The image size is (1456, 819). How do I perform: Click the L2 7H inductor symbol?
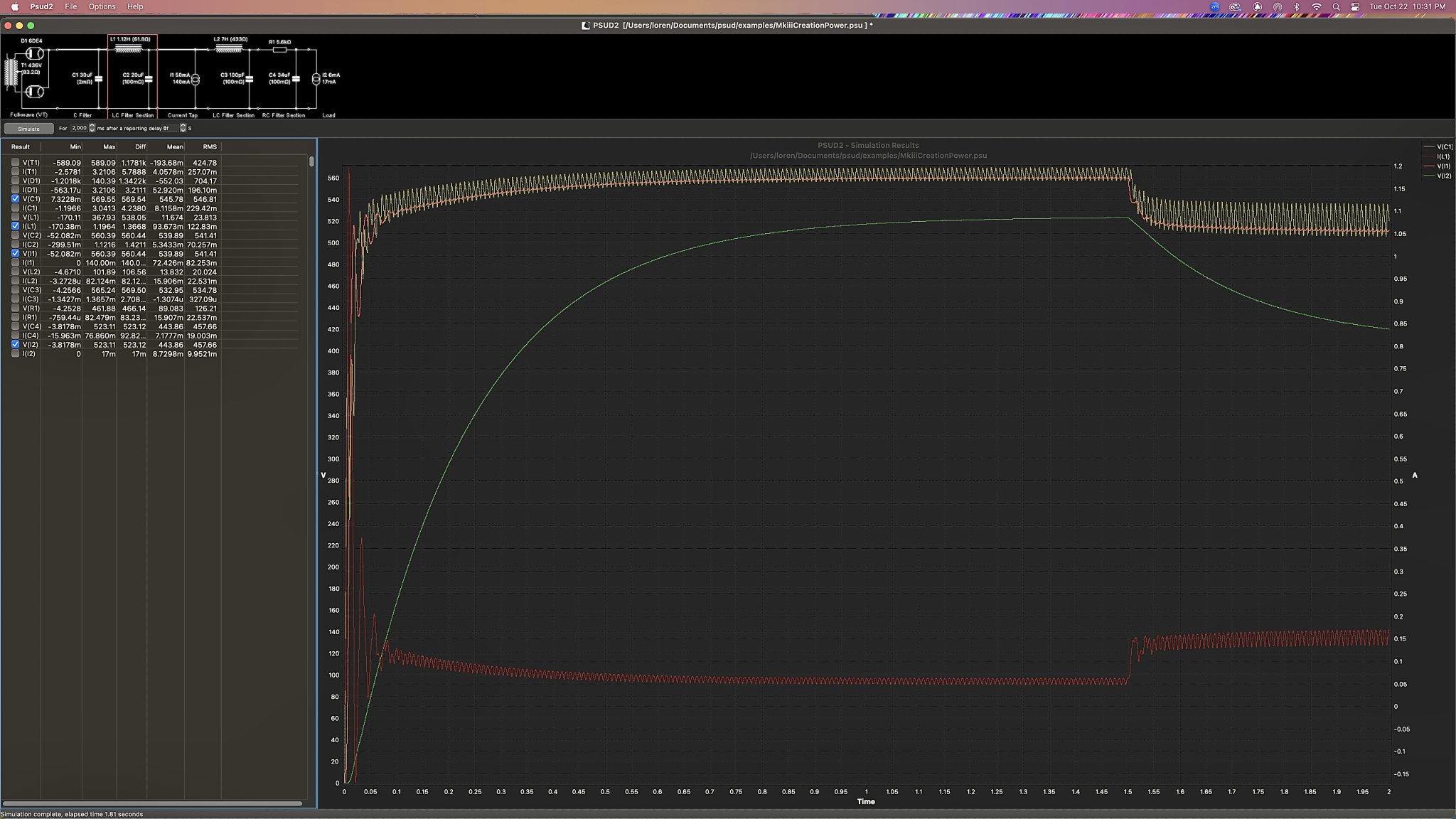pos(228,48)
